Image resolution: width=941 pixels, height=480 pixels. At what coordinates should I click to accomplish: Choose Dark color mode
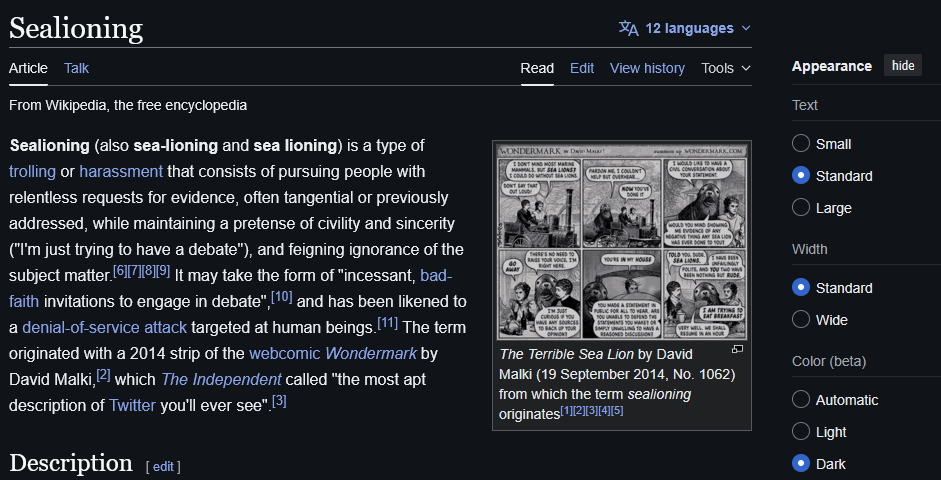tap(801, 463)
